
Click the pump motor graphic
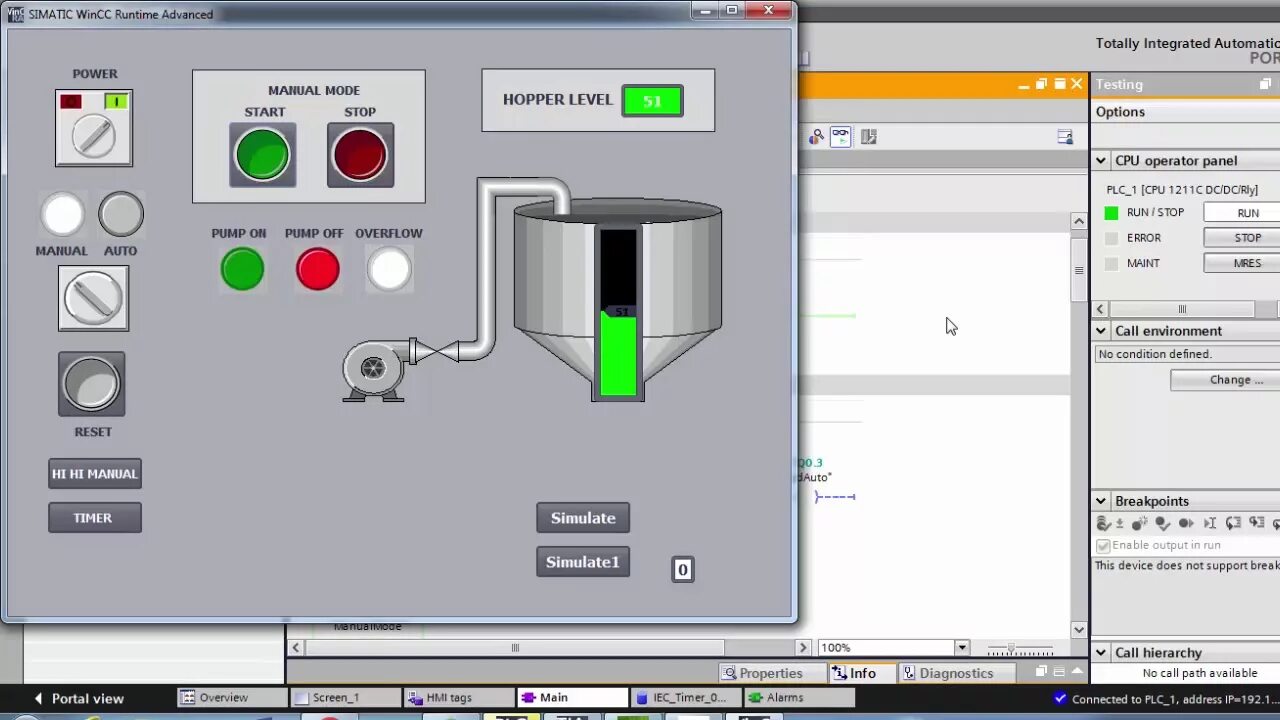coord(374,370)
